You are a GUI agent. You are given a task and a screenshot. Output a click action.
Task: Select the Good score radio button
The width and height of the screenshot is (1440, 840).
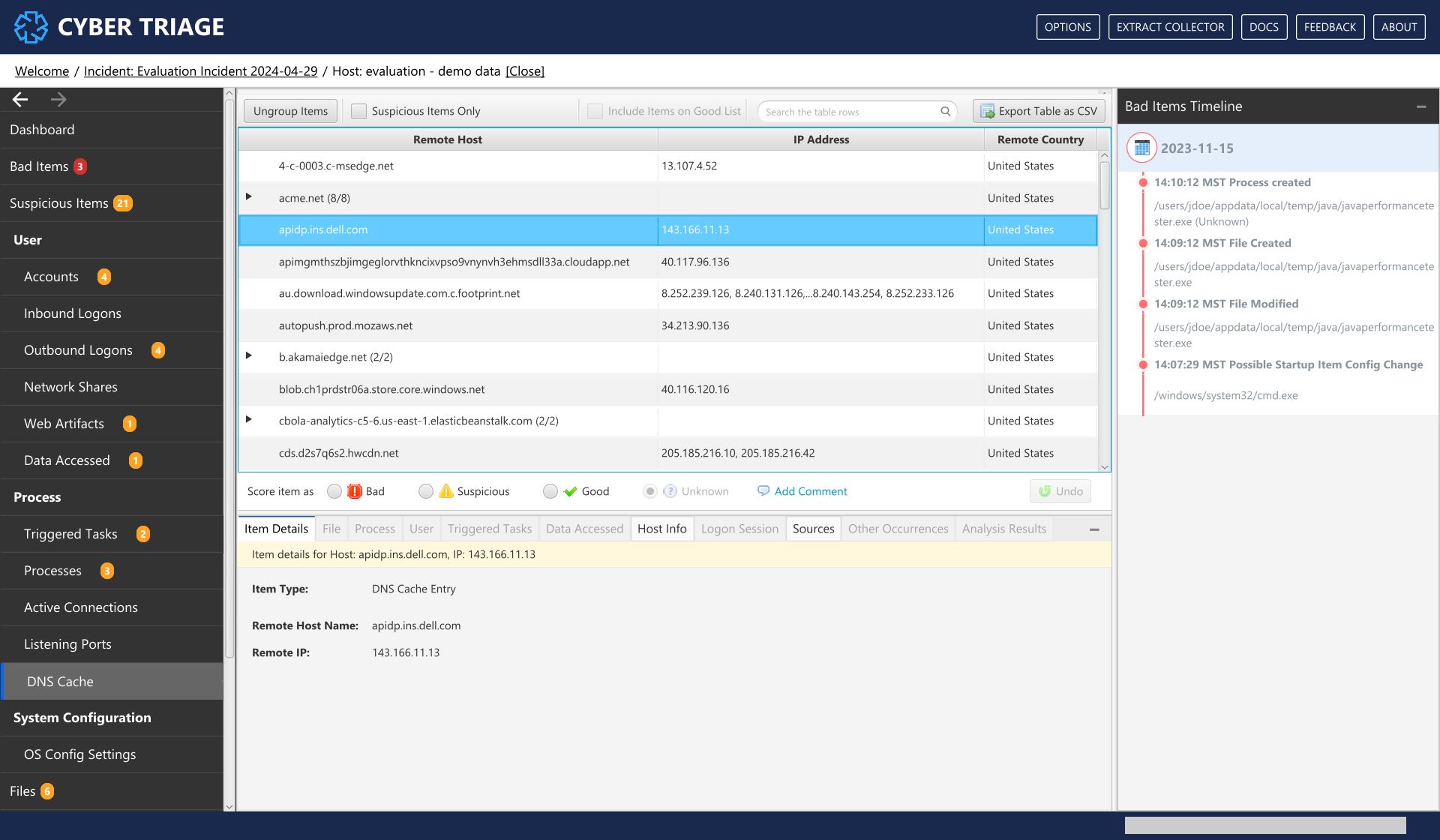tap(550, 491)
